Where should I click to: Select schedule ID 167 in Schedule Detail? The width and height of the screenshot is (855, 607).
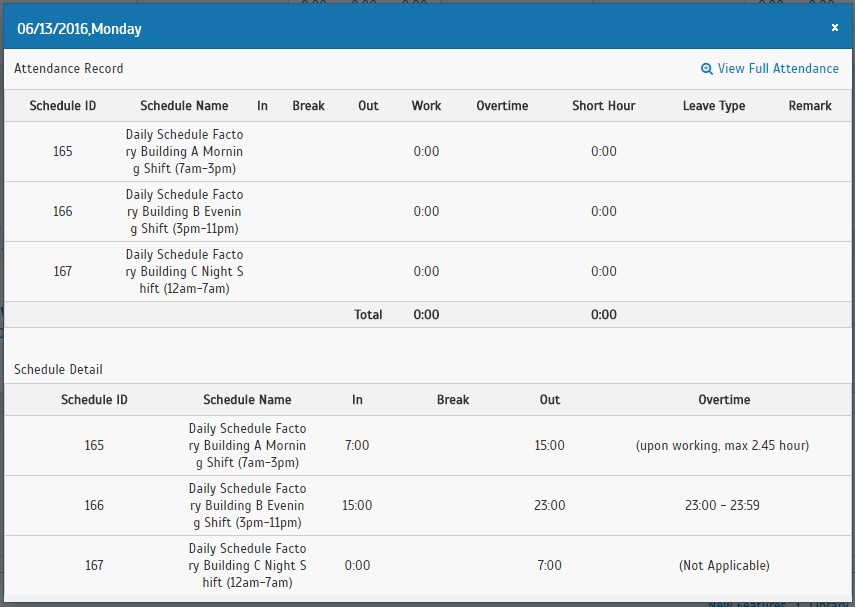pos(94,565)
